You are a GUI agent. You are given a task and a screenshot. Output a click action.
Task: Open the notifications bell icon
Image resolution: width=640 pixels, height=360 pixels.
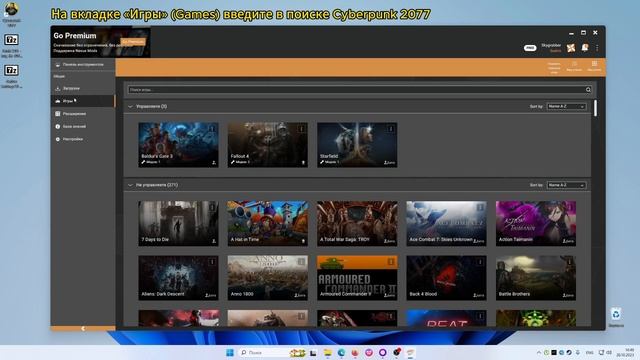point(584,48)
